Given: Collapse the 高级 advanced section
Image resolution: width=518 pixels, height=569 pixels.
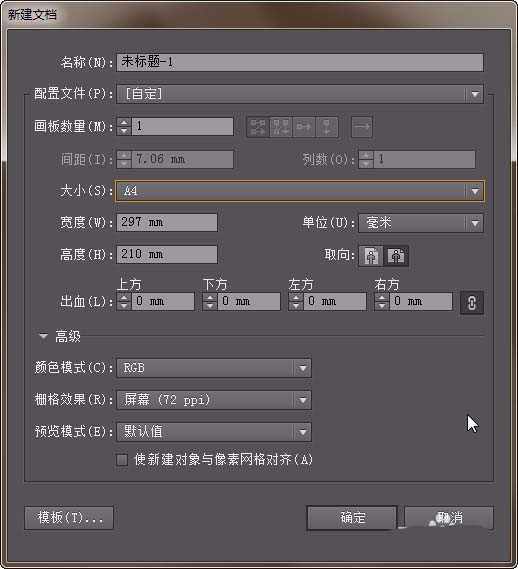Looking at the screenshot, I should [x=44, y=336].
